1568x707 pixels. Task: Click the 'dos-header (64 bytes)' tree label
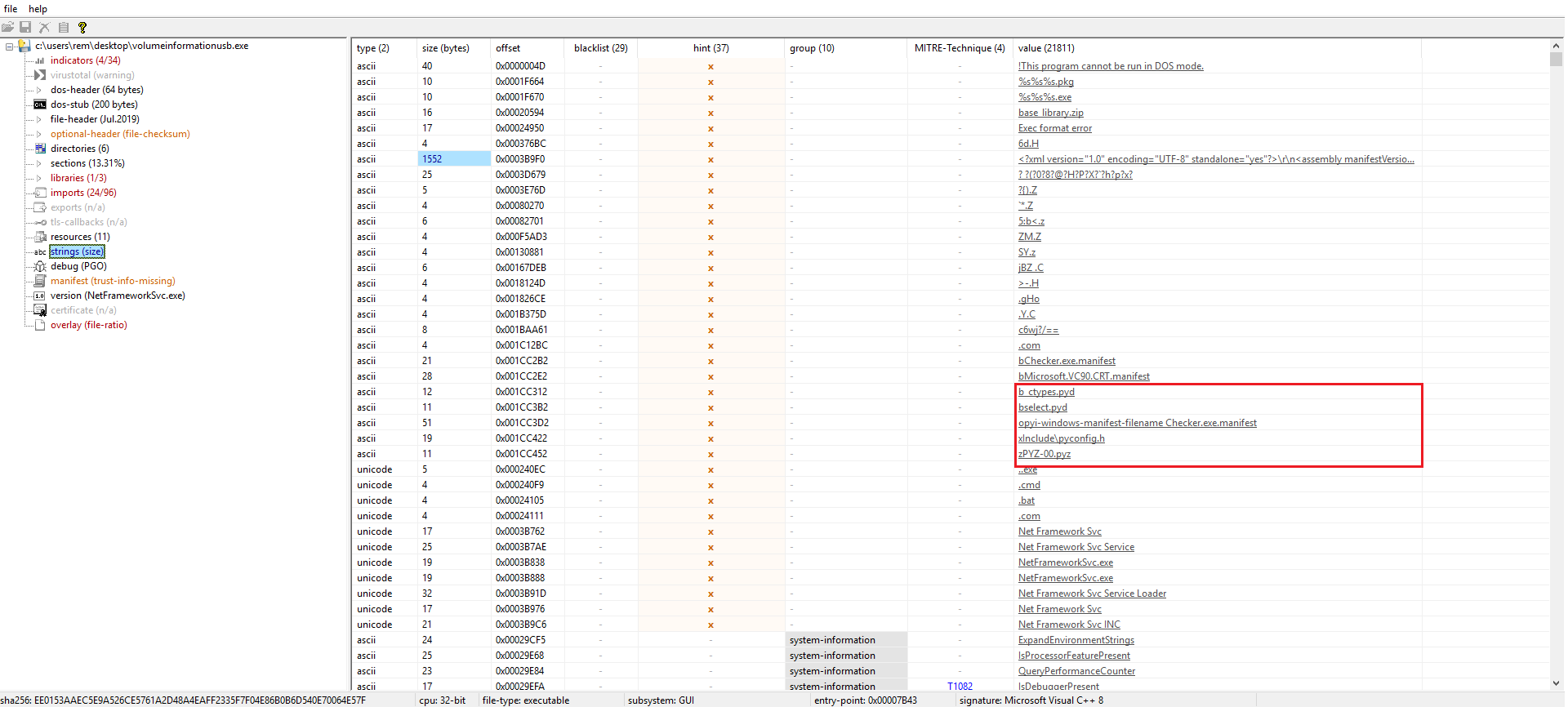click(x=96, y=90)
